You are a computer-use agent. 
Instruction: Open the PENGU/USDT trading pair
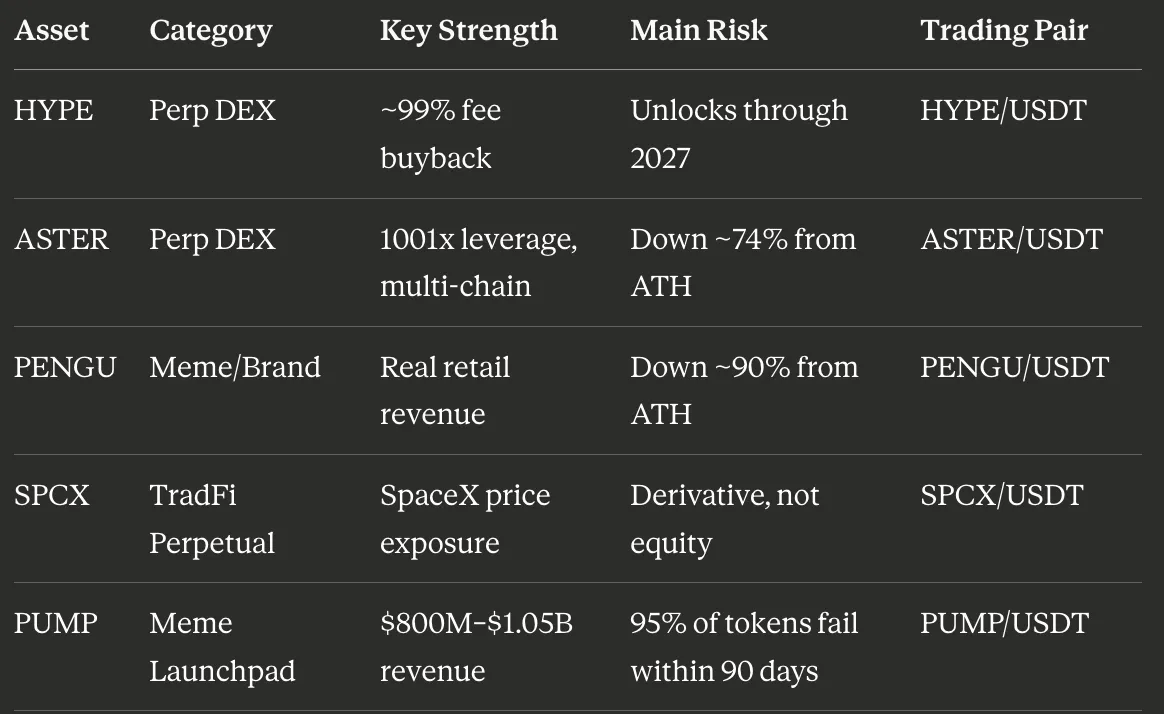(x=1015, y=367)
